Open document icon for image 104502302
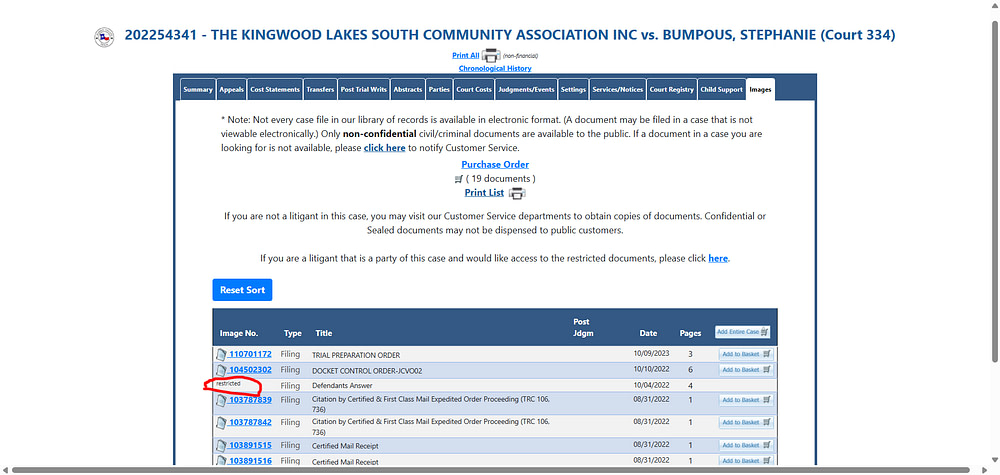1000x475 pixels. click(x=221, y=370)
